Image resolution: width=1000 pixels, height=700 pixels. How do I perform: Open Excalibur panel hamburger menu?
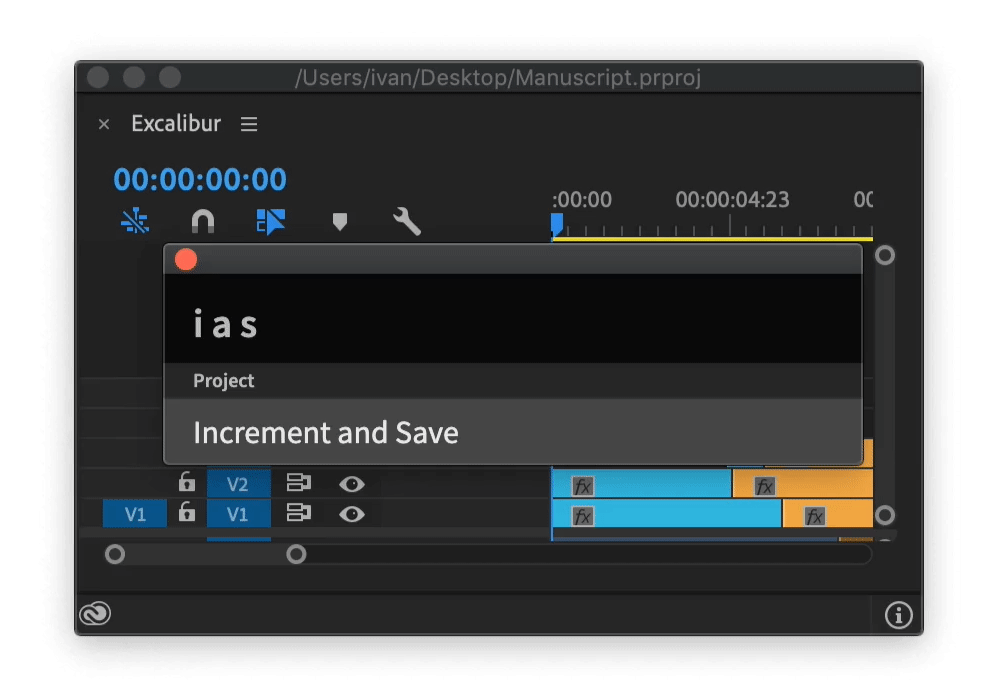(x=249, y=124)
